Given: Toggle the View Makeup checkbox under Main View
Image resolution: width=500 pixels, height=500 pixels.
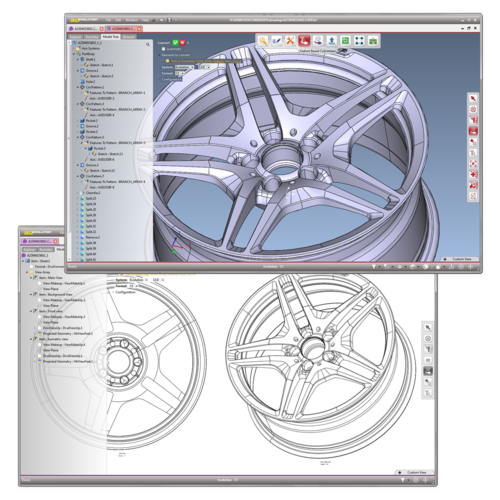Looking at the screenshot, I should click(40, 283).
